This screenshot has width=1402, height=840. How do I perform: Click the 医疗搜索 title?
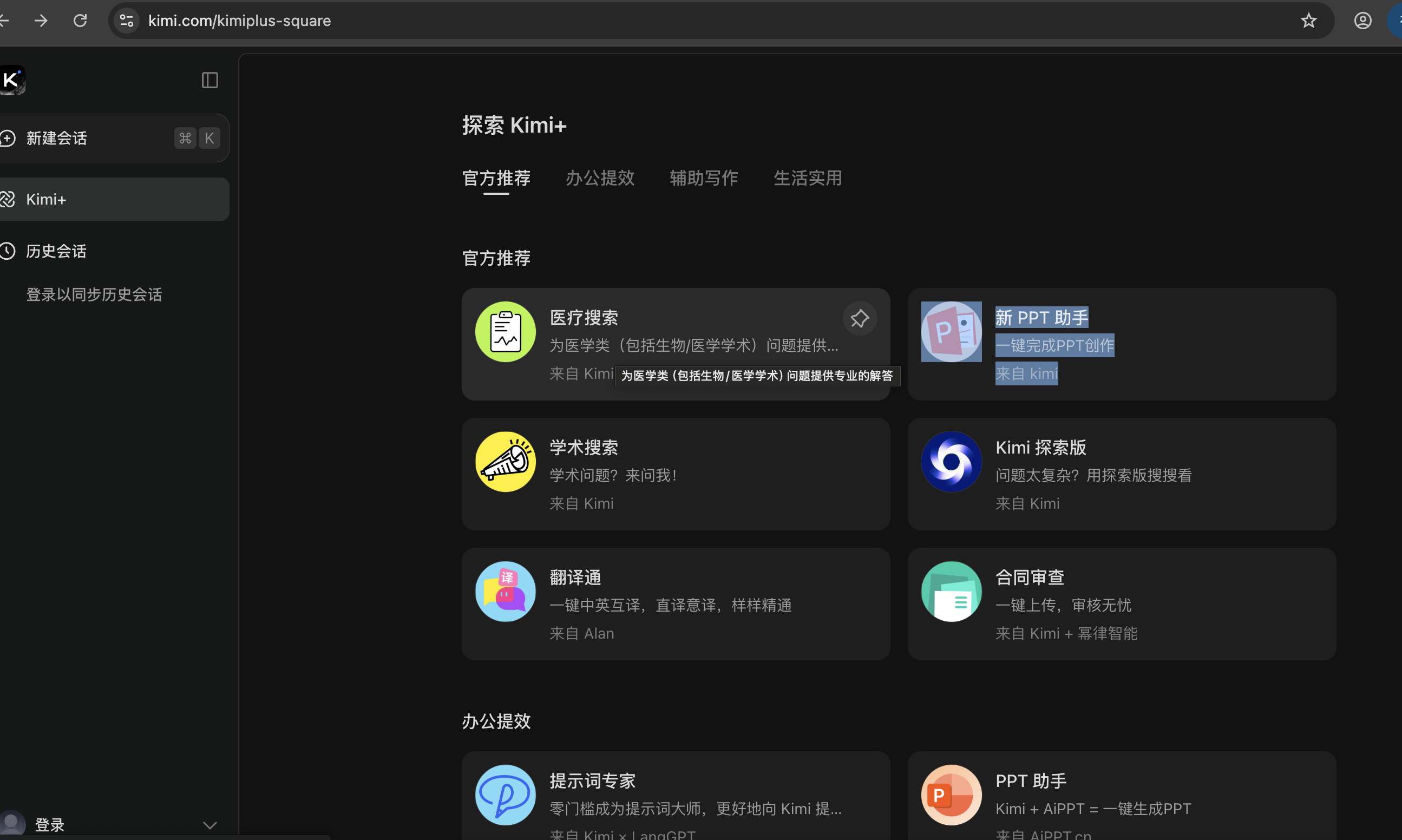tap(584, 318)
